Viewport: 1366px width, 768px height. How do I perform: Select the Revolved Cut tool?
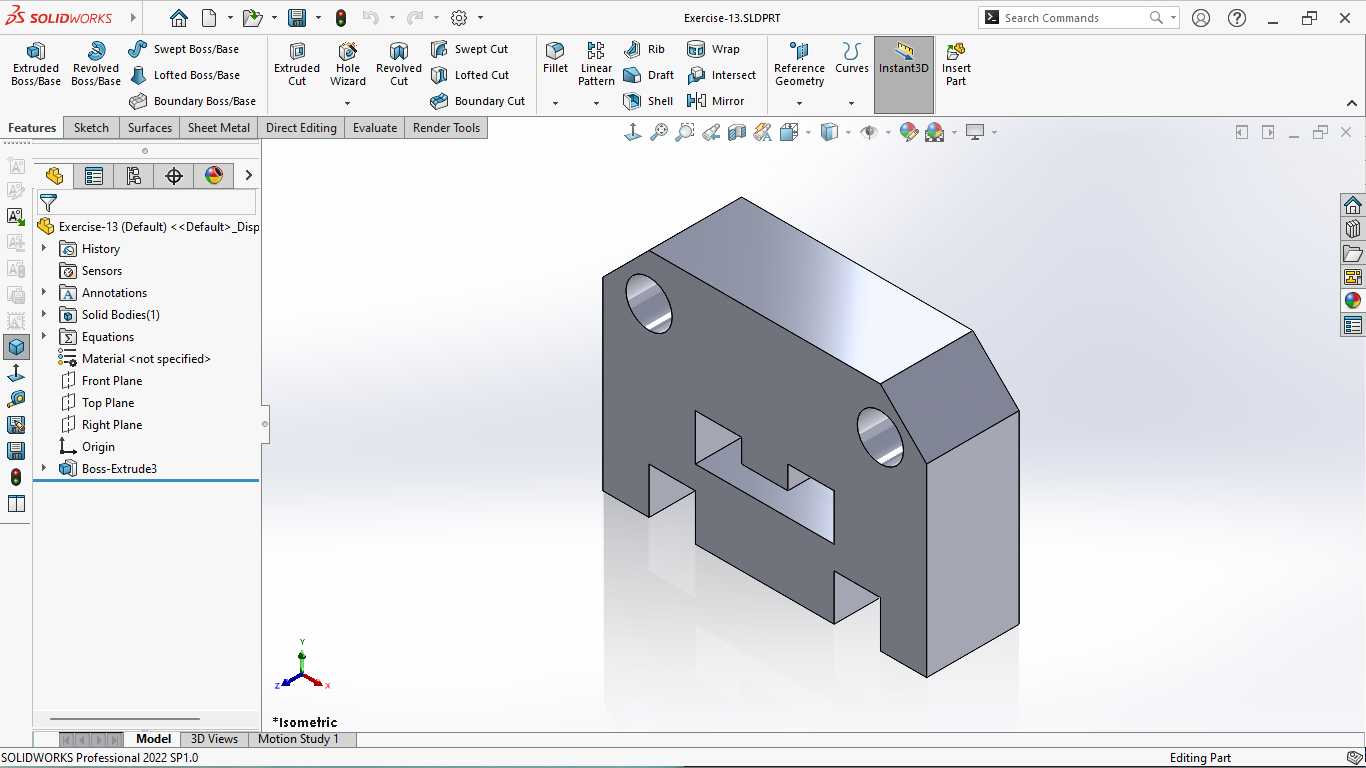coord(399,64)
